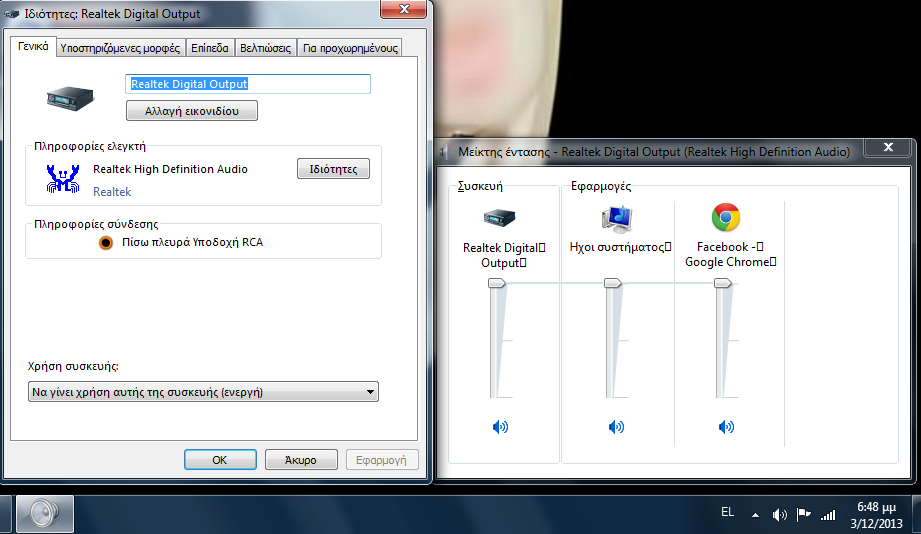This screenshot has width=921, height=534.
Task: Click the Realtek Digital Output device icon in mixer
Action: point(499,217)
